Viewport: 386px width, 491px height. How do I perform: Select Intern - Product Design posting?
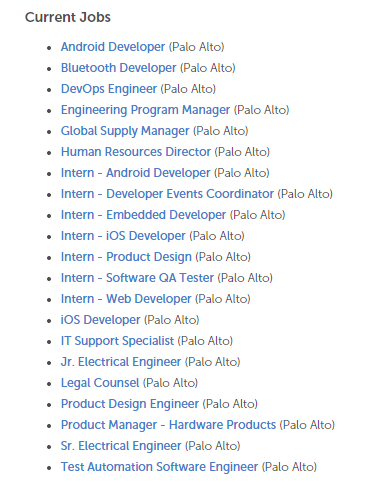point(126,257)
